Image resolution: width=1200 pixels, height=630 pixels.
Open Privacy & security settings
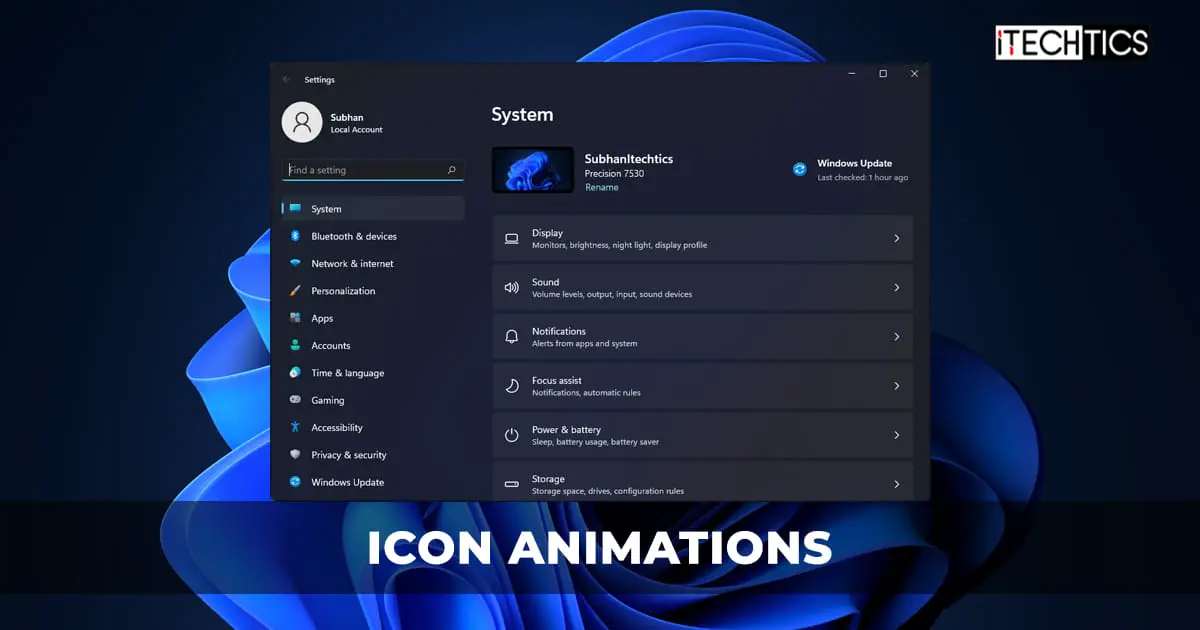[373, 454]
